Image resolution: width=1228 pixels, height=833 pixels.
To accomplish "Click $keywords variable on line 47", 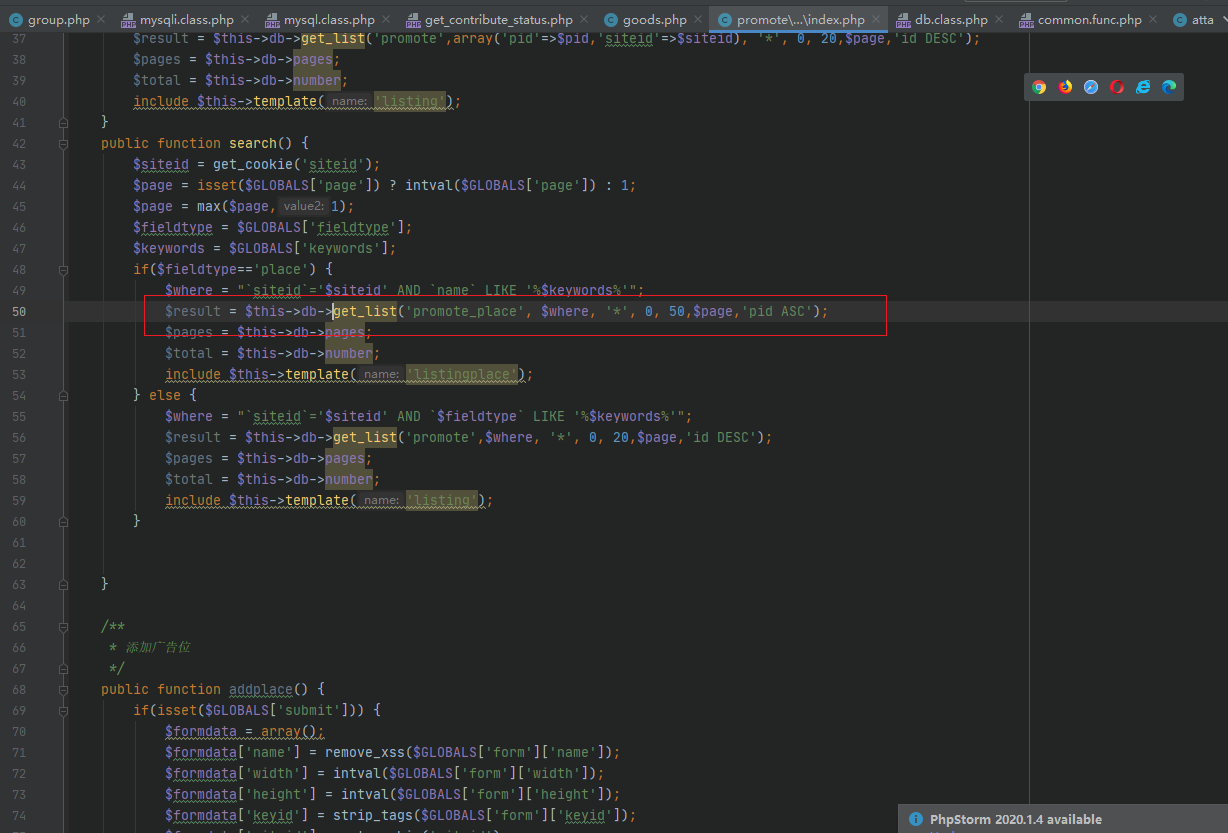I will pyautogui.click(x=169, y=248).
